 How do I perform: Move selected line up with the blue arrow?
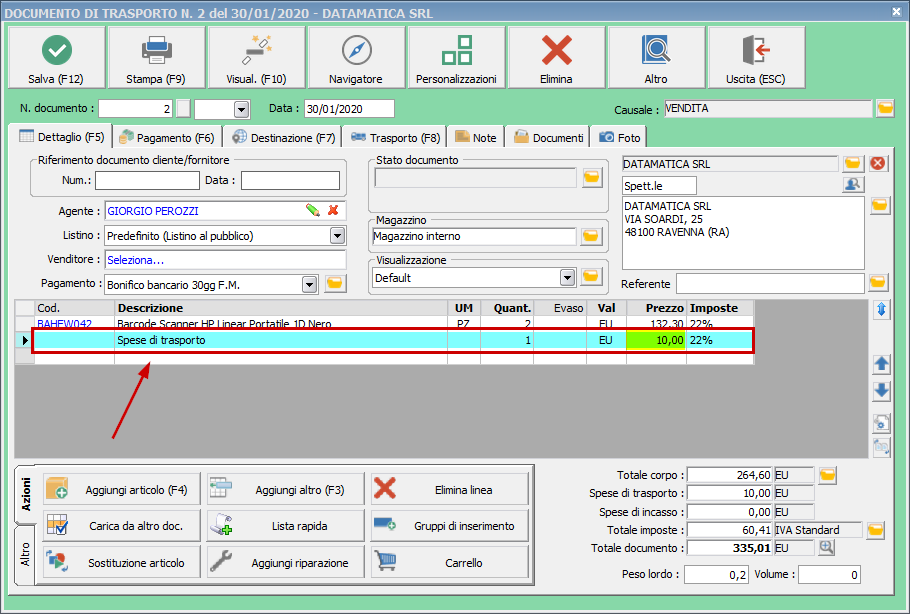[x=881, y=364]
